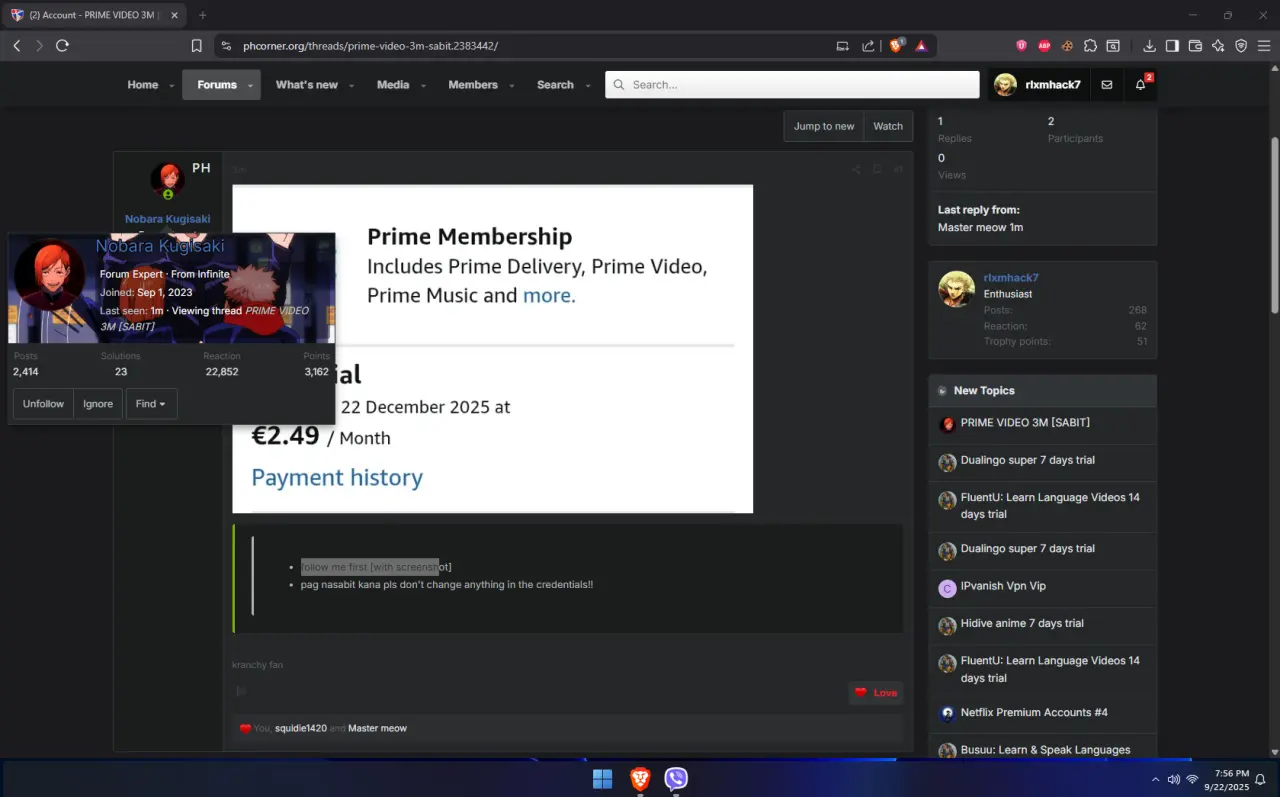Open the Forums navigation item
Image resolution: width=1280 pixels, height=797 pixels.
(217, 85)
